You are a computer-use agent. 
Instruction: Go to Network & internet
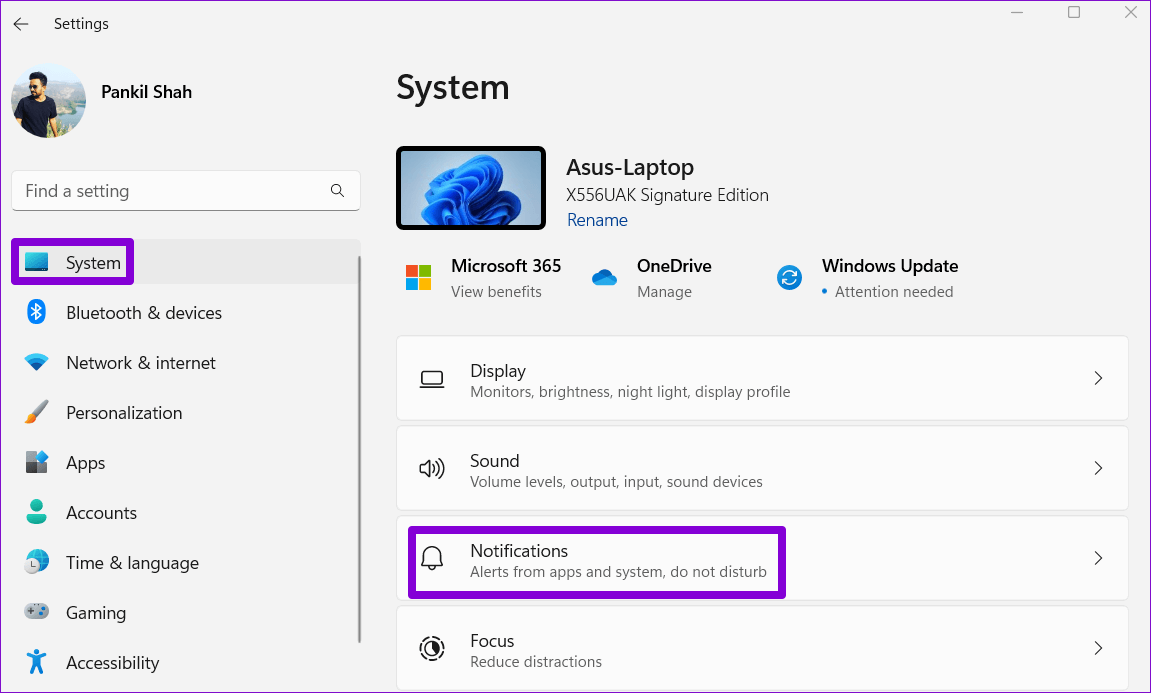point(186,362)
